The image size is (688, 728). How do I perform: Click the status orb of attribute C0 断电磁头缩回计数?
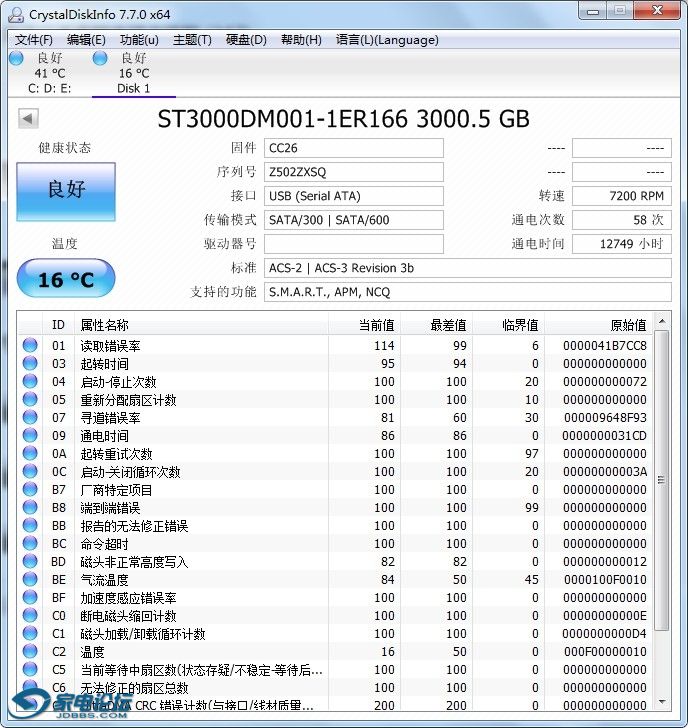tap(30, 615)
